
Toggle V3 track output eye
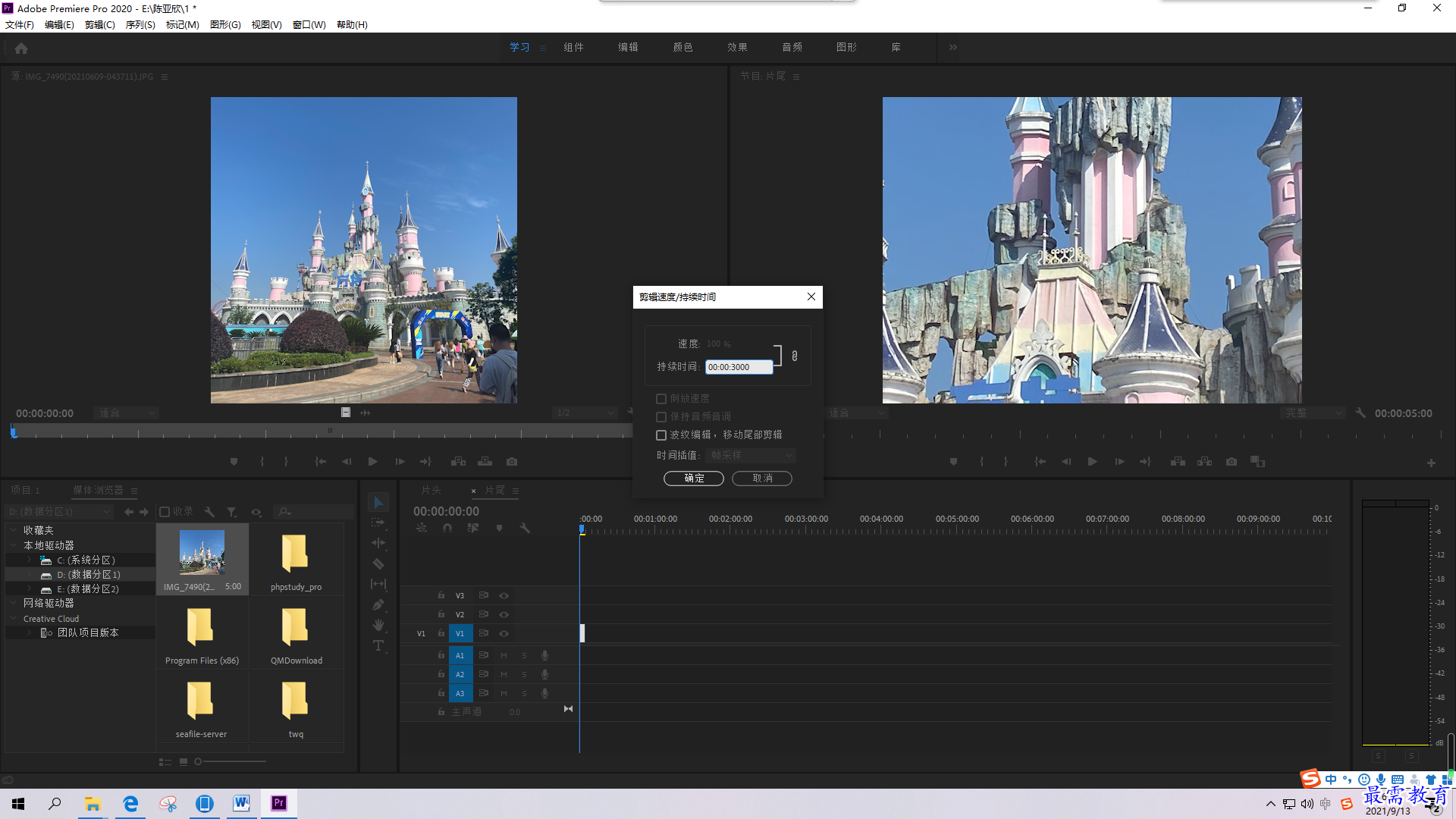tap(504, 595)
